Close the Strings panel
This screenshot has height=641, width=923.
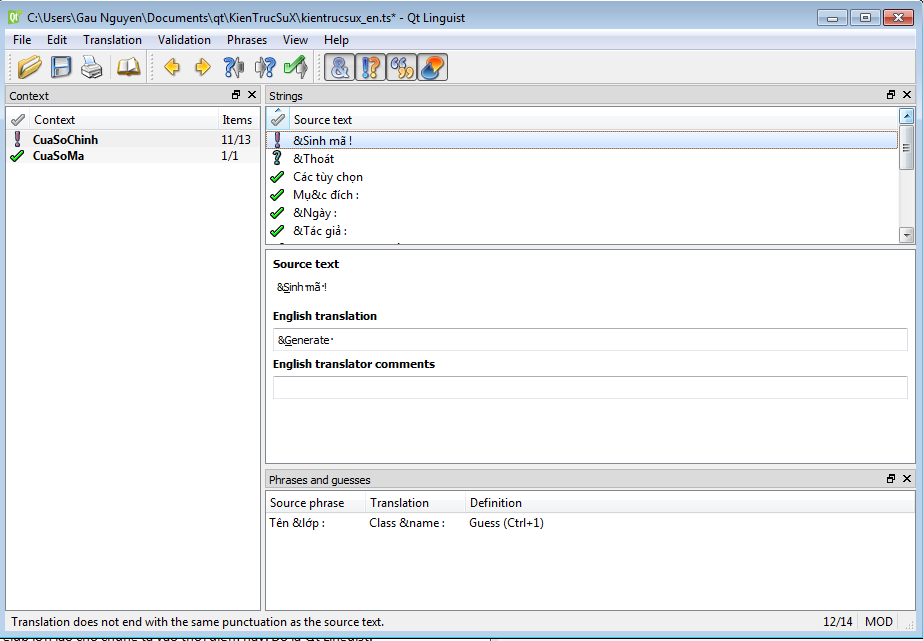[x=907, y=95]
